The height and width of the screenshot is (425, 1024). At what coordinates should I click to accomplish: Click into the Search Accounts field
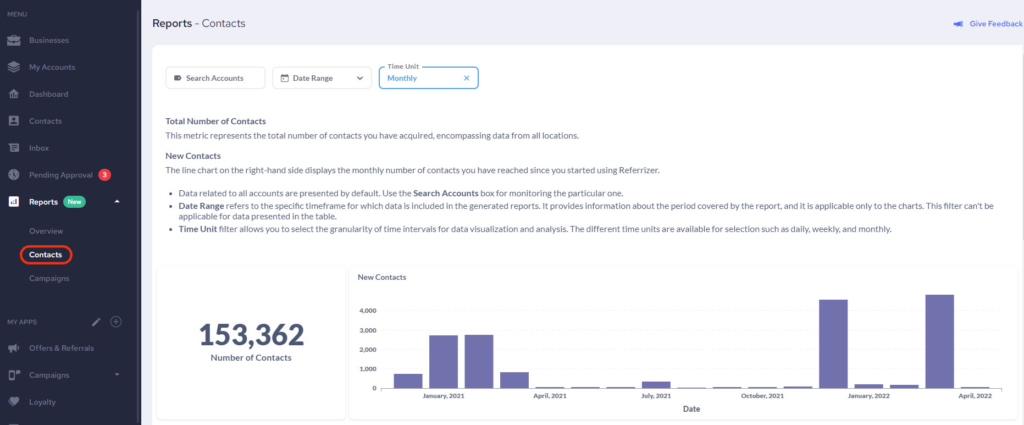[216, 78]
